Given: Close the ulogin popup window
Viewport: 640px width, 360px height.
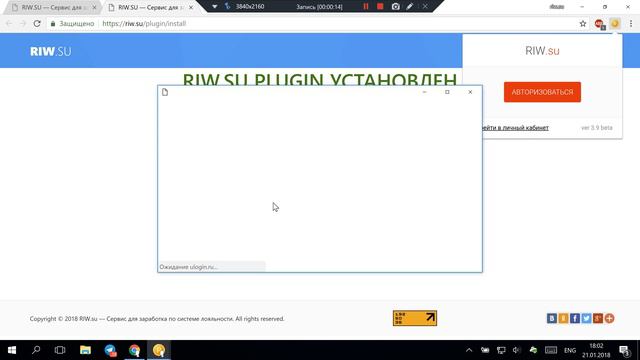Looking at the screenshot, I should (470, 92).
